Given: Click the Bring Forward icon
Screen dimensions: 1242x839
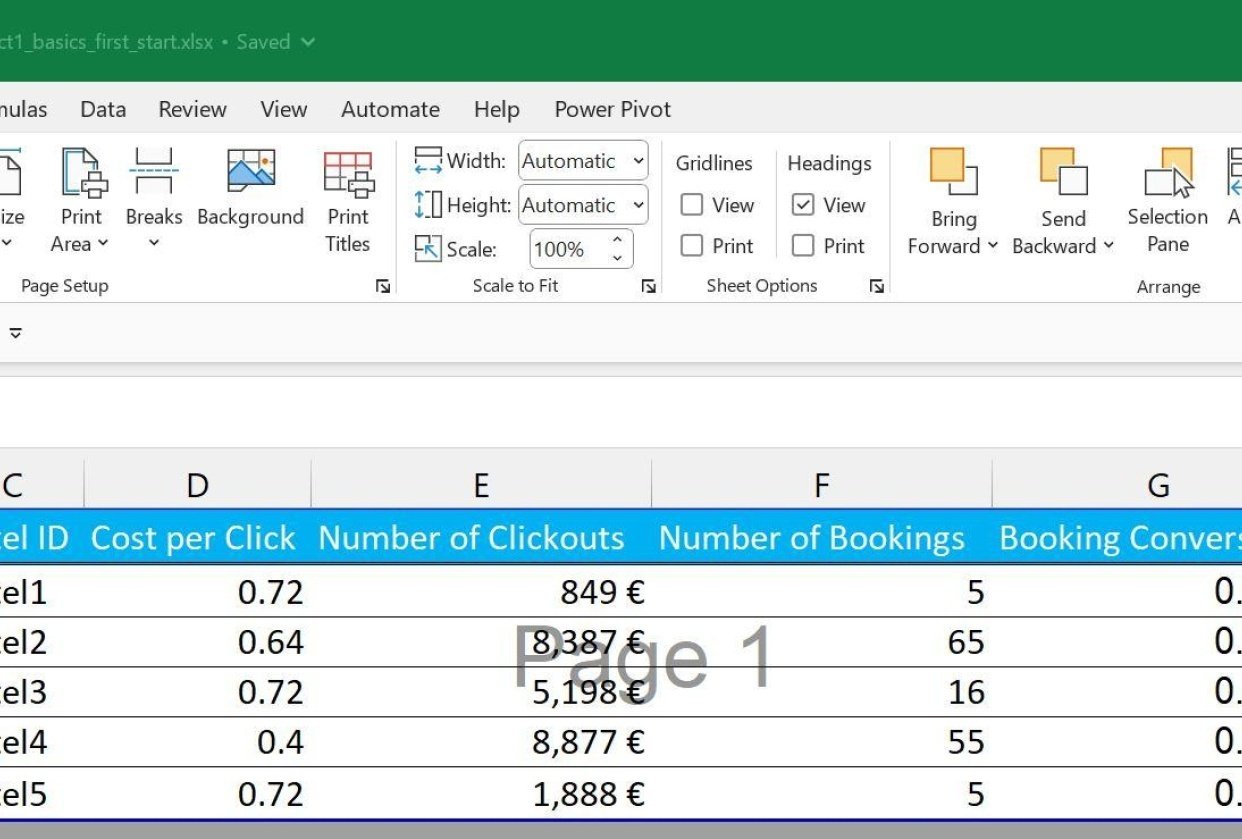Looking at the screenshot, I should point(952,172).
